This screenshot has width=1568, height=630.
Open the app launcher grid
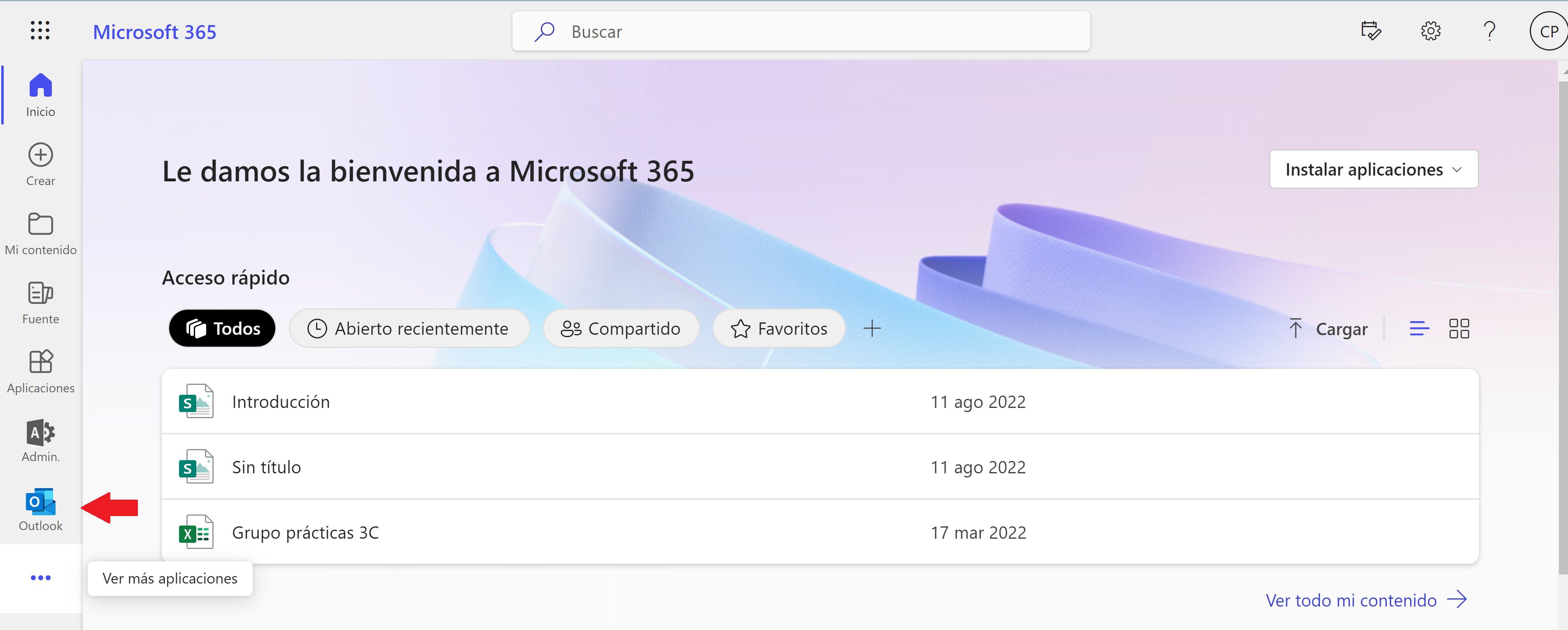[x=40, y=30]
